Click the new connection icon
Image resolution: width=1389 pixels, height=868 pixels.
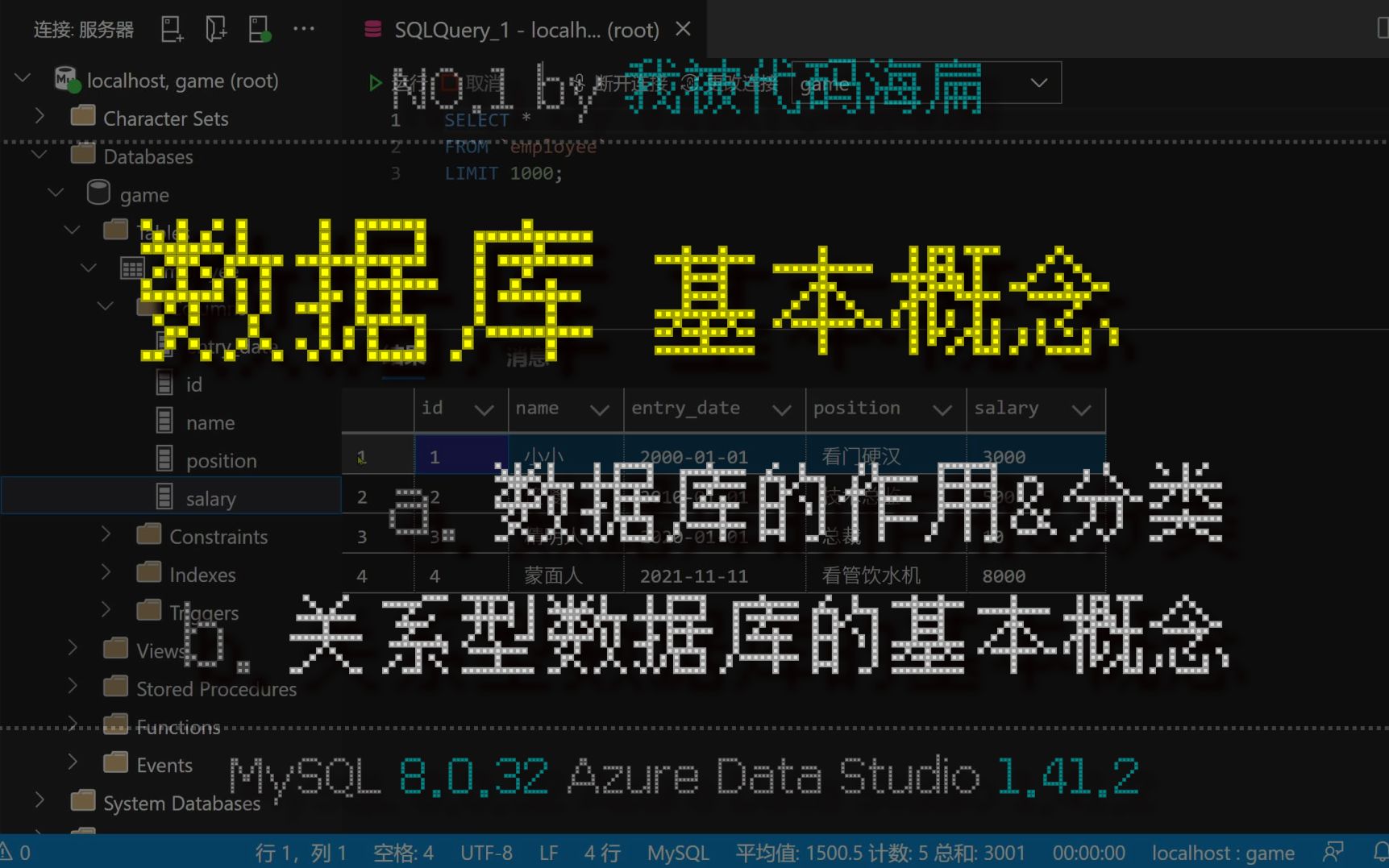[x=172, y=30]
